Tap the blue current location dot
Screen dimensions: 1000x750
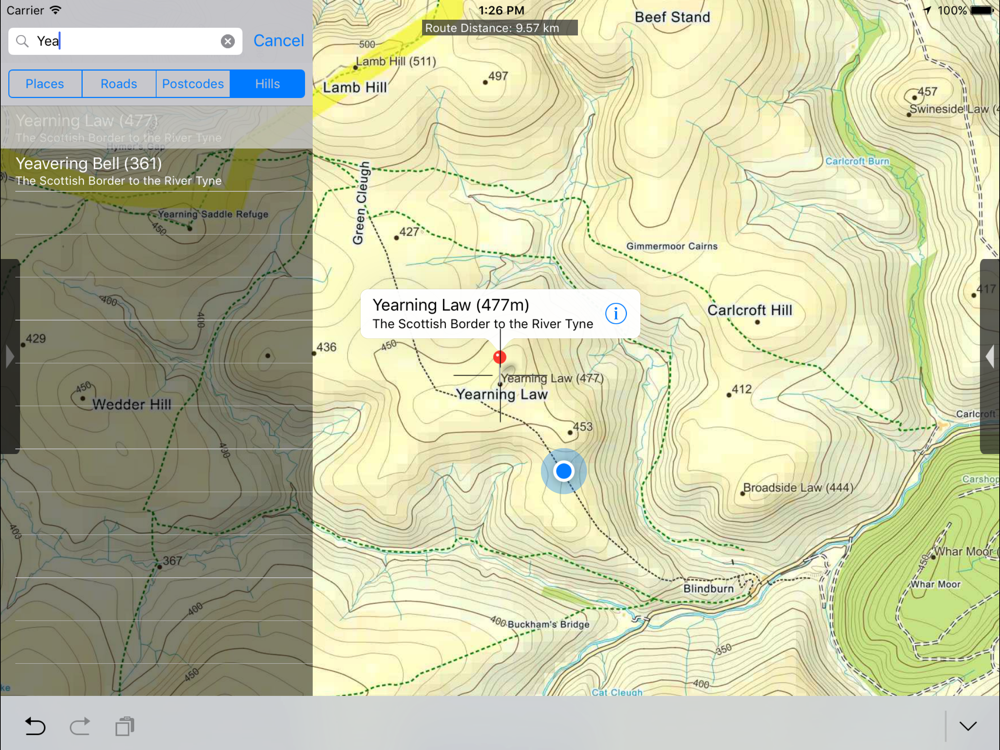563,471
